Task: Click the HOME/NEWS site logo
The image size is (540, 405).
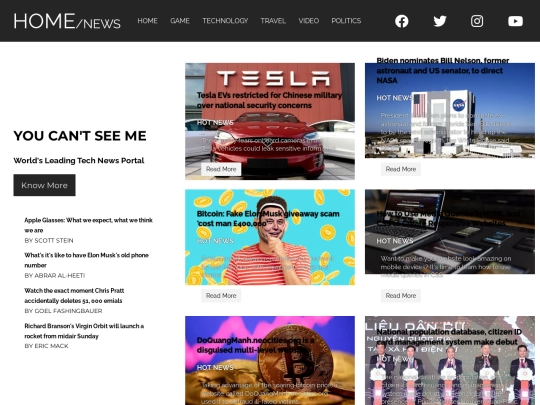Action: (67, 21)
